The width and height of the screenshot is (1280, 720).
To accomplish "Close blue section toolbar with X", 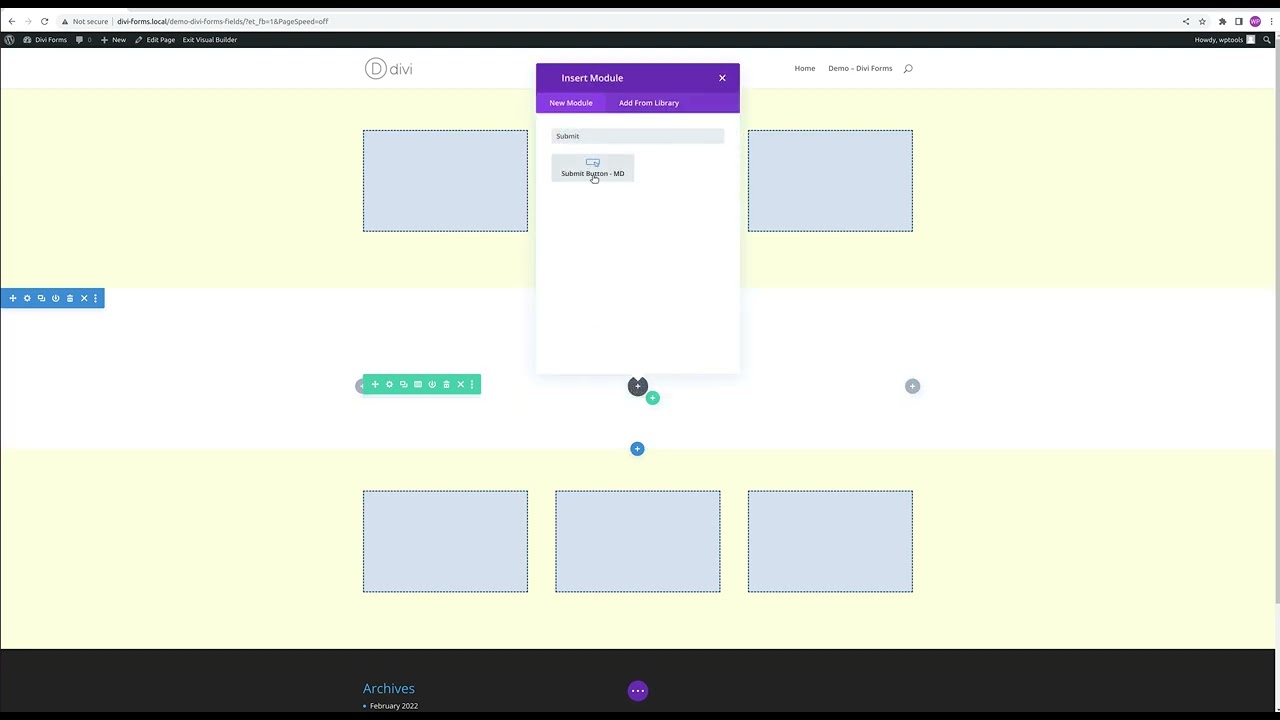I will click(84, 298).
